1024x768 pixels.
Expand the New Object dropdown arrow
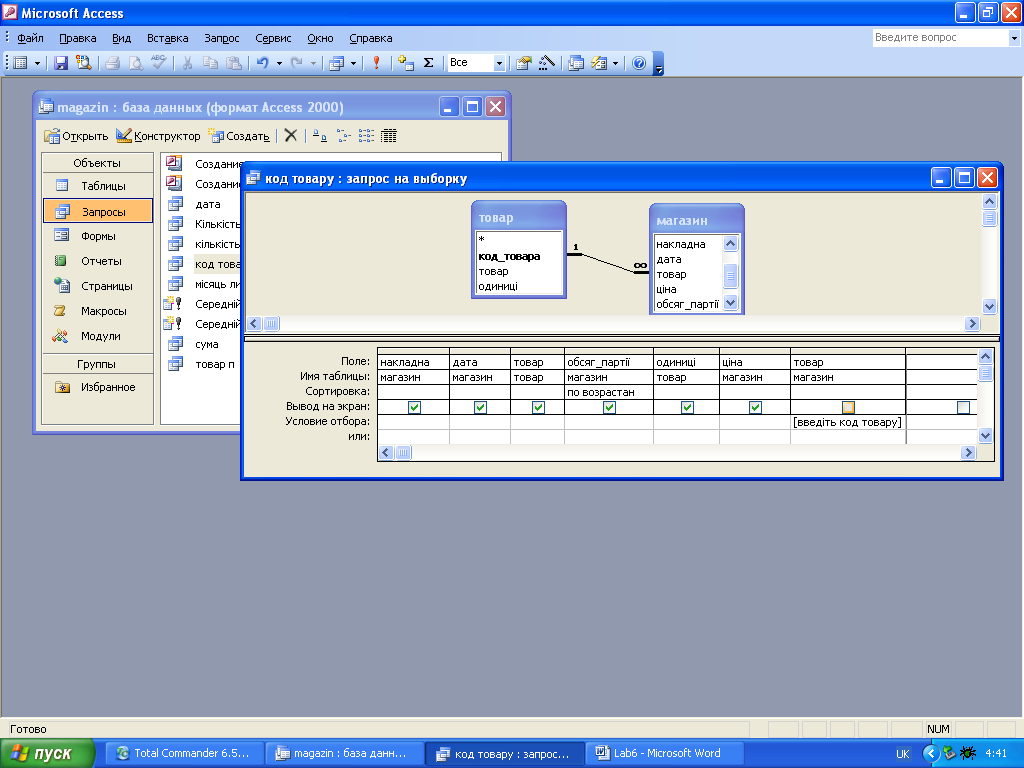(x=615, y=63)
